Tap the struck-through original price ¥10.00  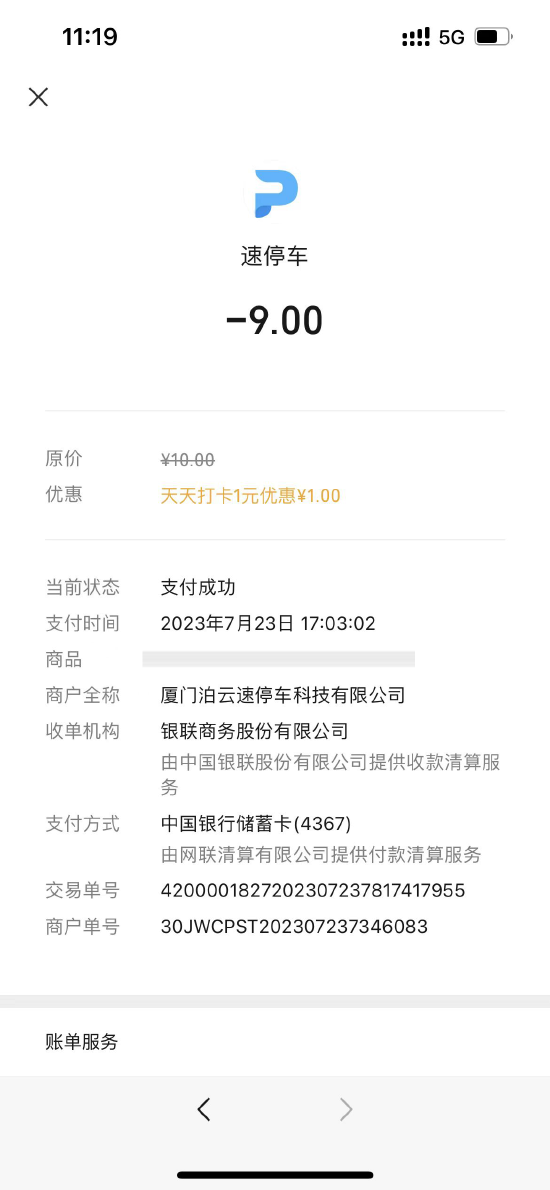point(187,459)
